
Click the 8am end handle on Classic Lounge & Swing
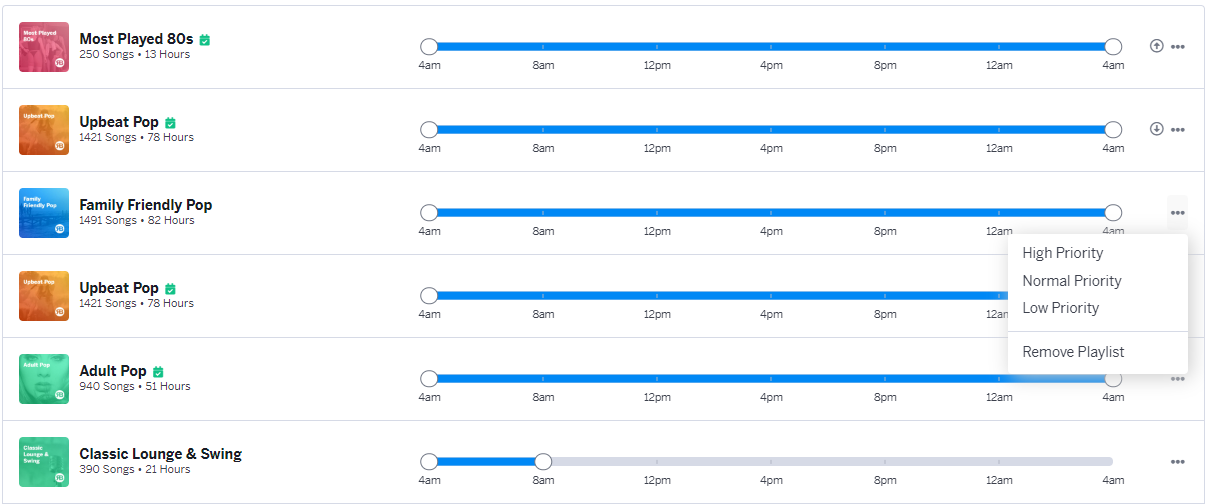(x=543, y=462)
